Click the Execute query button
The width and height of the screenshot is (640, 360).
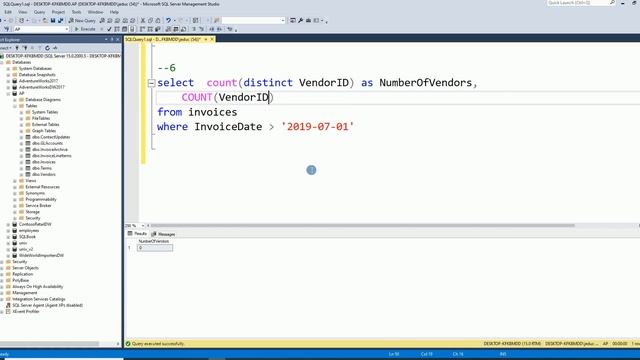[85, 29]
